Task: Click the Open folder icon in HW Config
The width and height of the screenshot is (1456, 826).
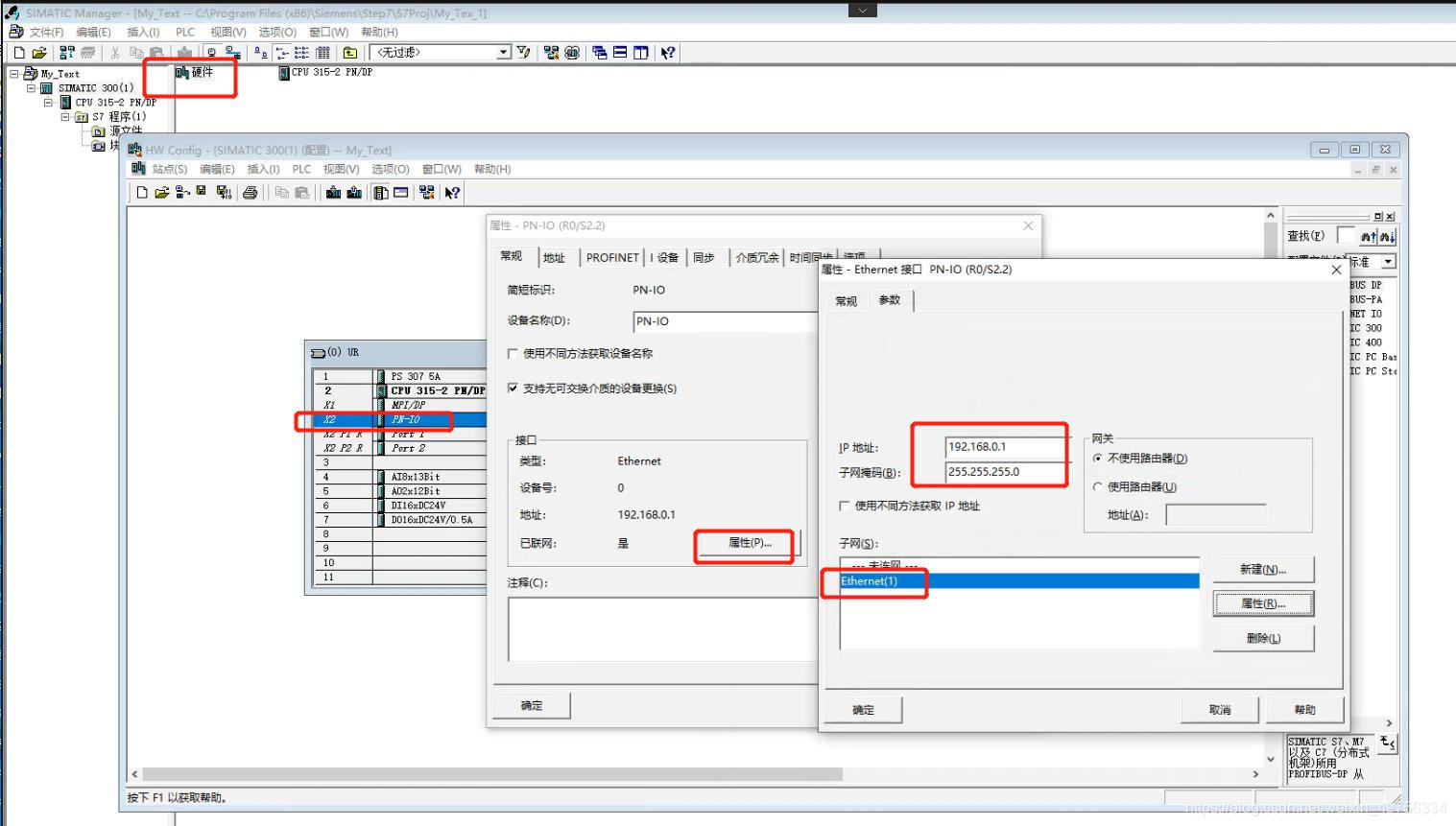Action: pos(161,192)
